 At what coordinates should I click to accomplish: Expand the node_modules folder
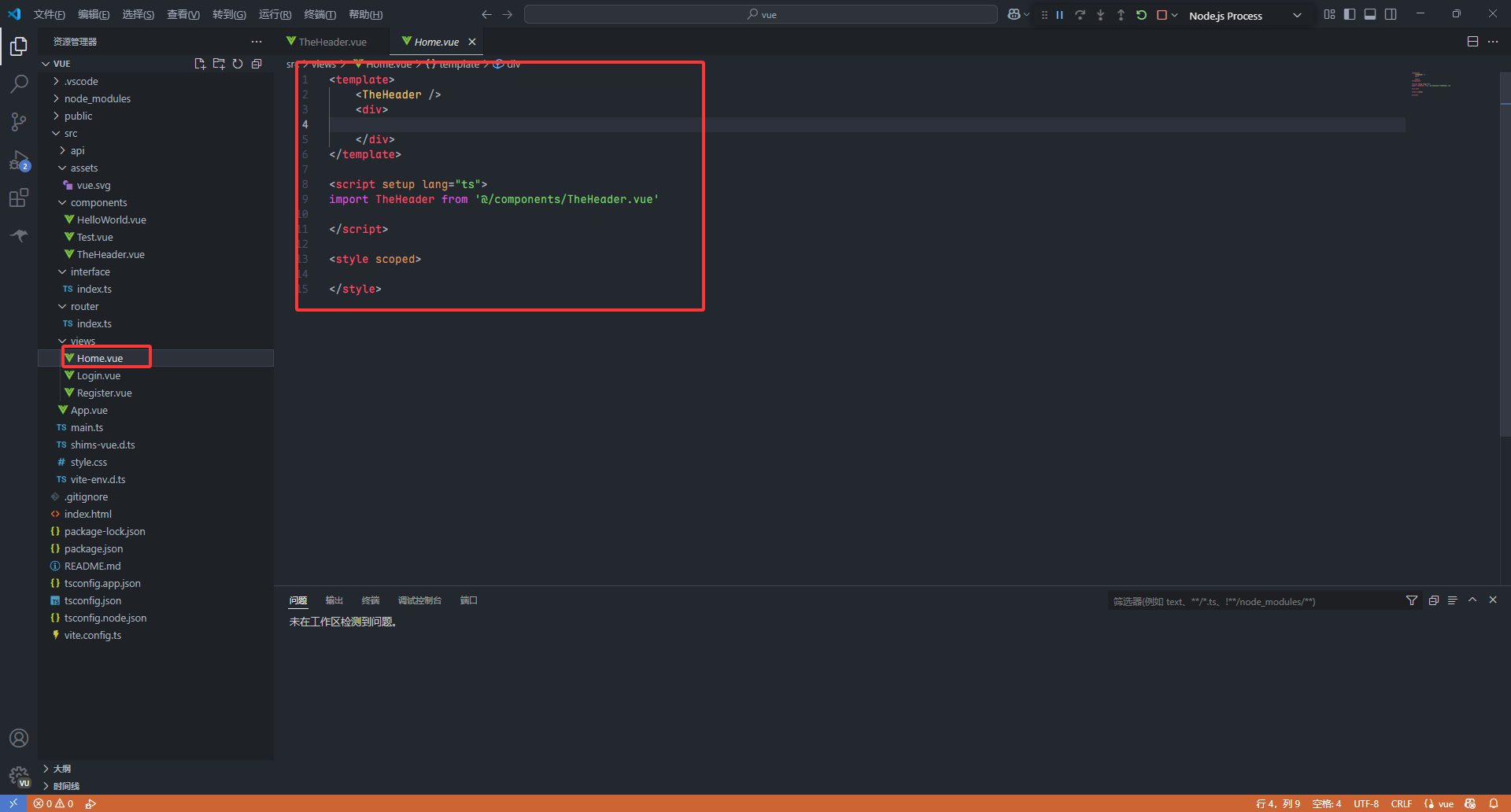click(x=97, y=98)
